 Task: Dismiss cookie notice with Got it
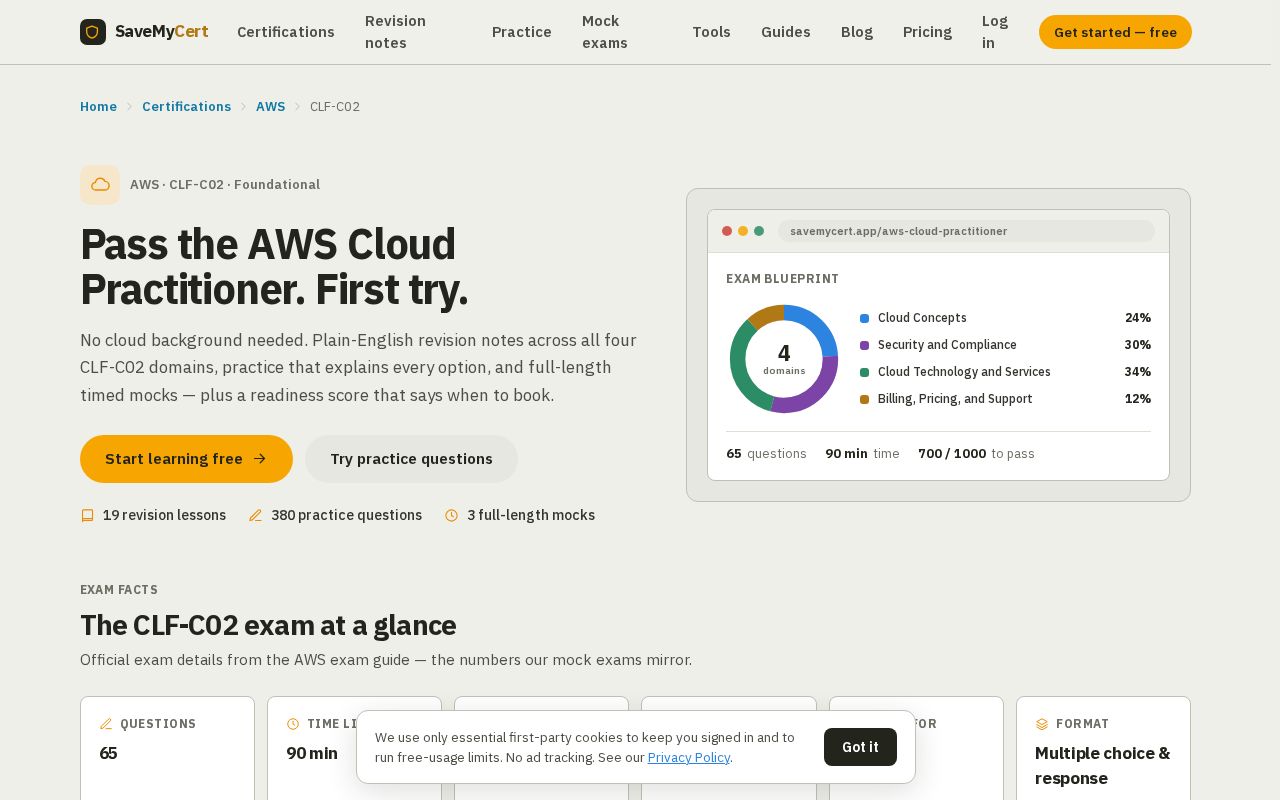[860, 747]
